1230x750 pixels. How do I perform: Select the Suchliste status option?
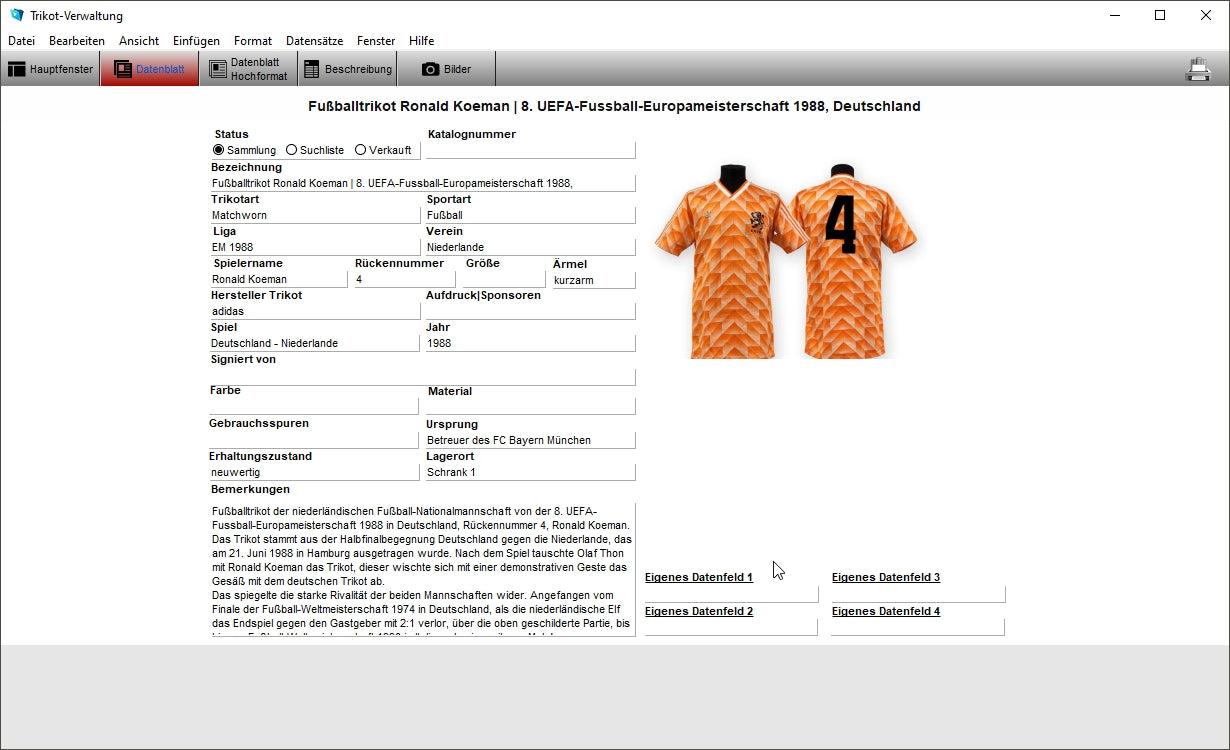[292, 150]
